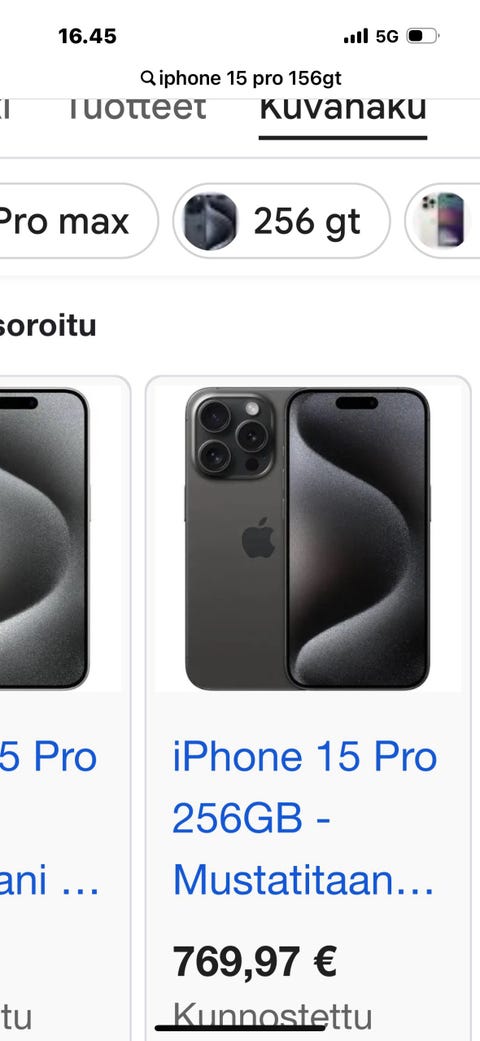Tap the 769,97 € price
The height and width of the screenshot is (1041, 480).
point(255,961)
